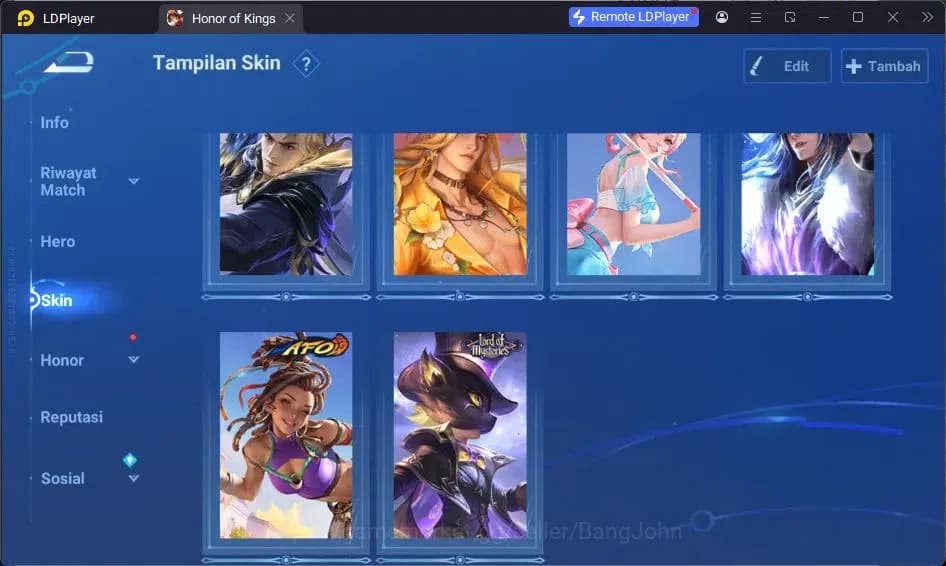
Task: Select the pink-haired pastel skin card
Action: (633, 204)
